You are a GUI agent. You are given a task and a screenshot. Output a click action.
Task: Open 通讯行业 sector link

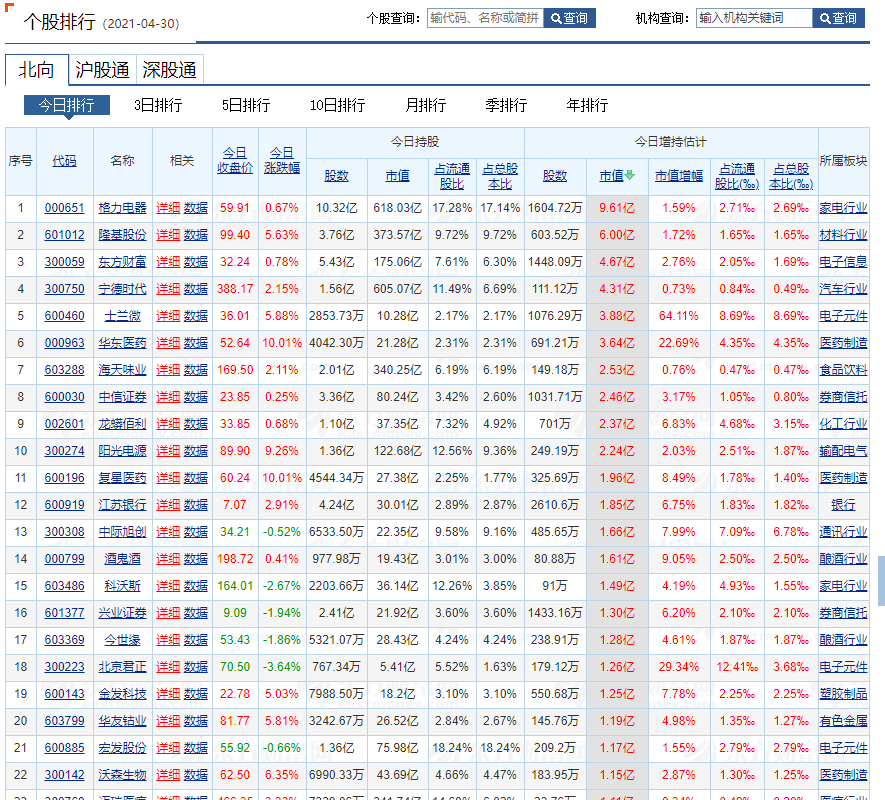[x=843, y=532]
